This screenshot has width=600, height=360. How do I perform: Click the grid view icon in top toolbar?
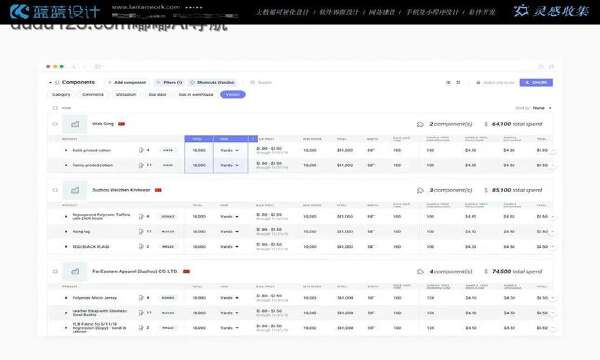pos(458,83)
